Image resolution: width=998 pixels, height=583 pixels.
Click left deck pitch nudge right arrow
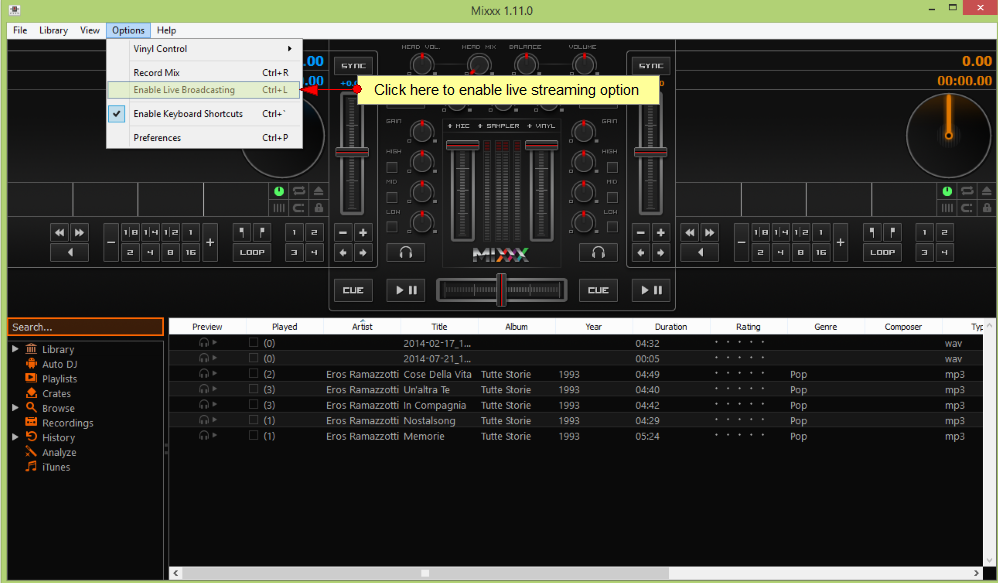[x=363, y=253]
